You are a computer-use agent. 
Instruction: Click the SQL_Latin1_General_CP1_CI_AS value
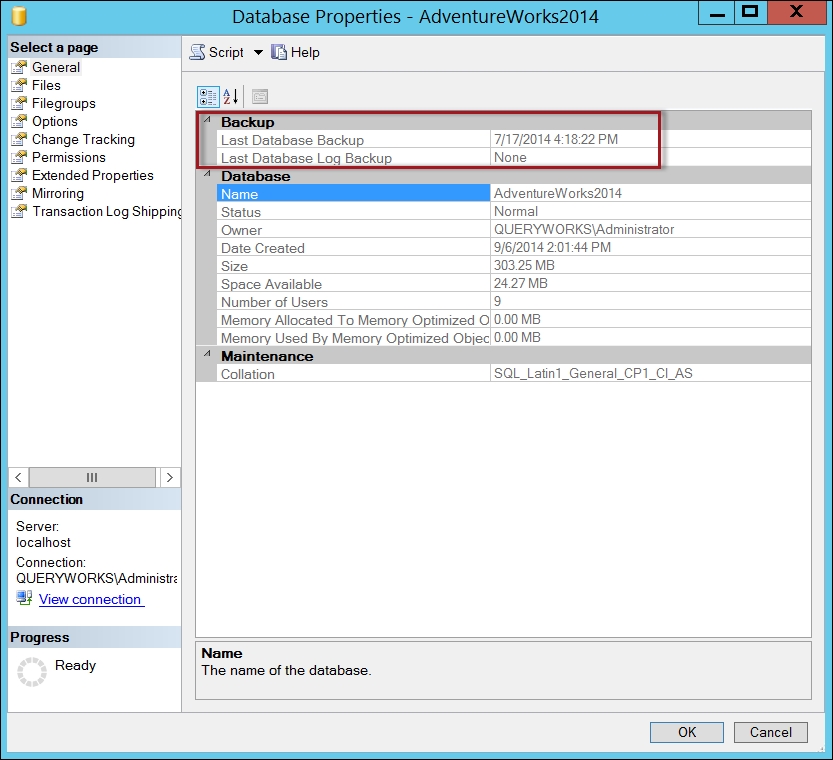[593, 373]
